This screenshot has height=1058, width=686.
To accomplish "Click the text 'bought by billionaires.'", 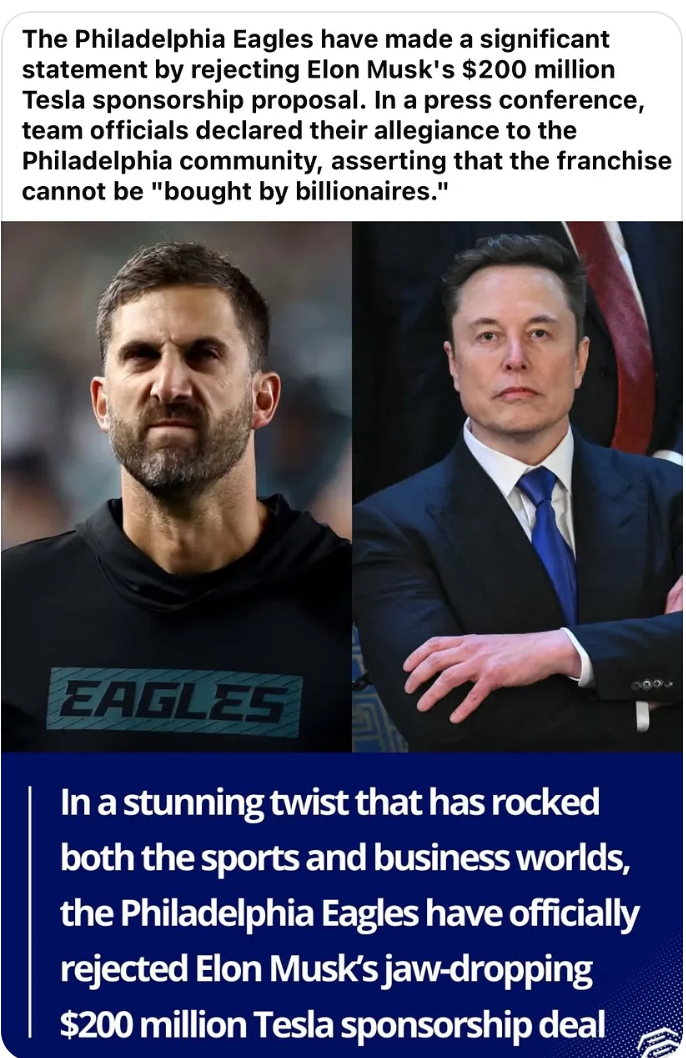I will pyautogui.click(x=297, y=192).
